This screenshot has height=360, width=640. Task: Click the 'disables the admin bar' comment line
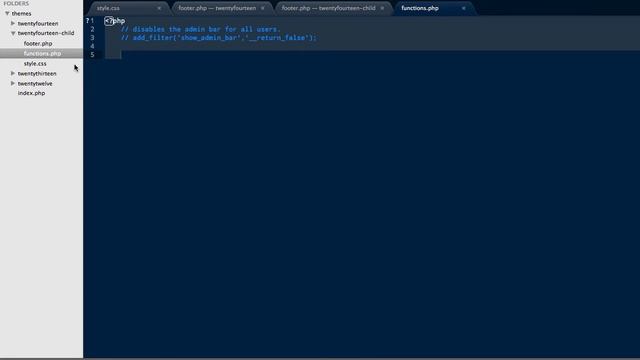point(200,29)
